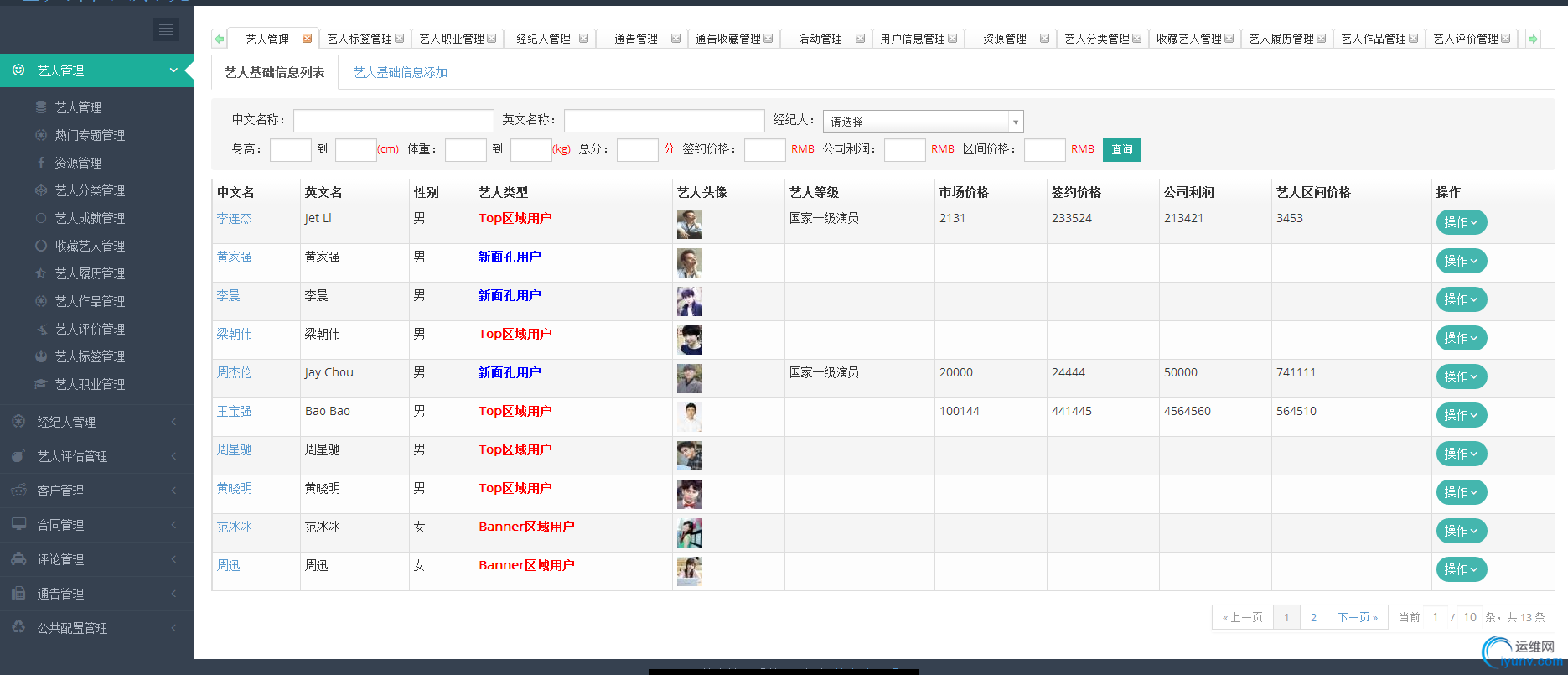Expand the 合同管理 sidebar section
Viewport: 1568px width, 675px height.
97,525
